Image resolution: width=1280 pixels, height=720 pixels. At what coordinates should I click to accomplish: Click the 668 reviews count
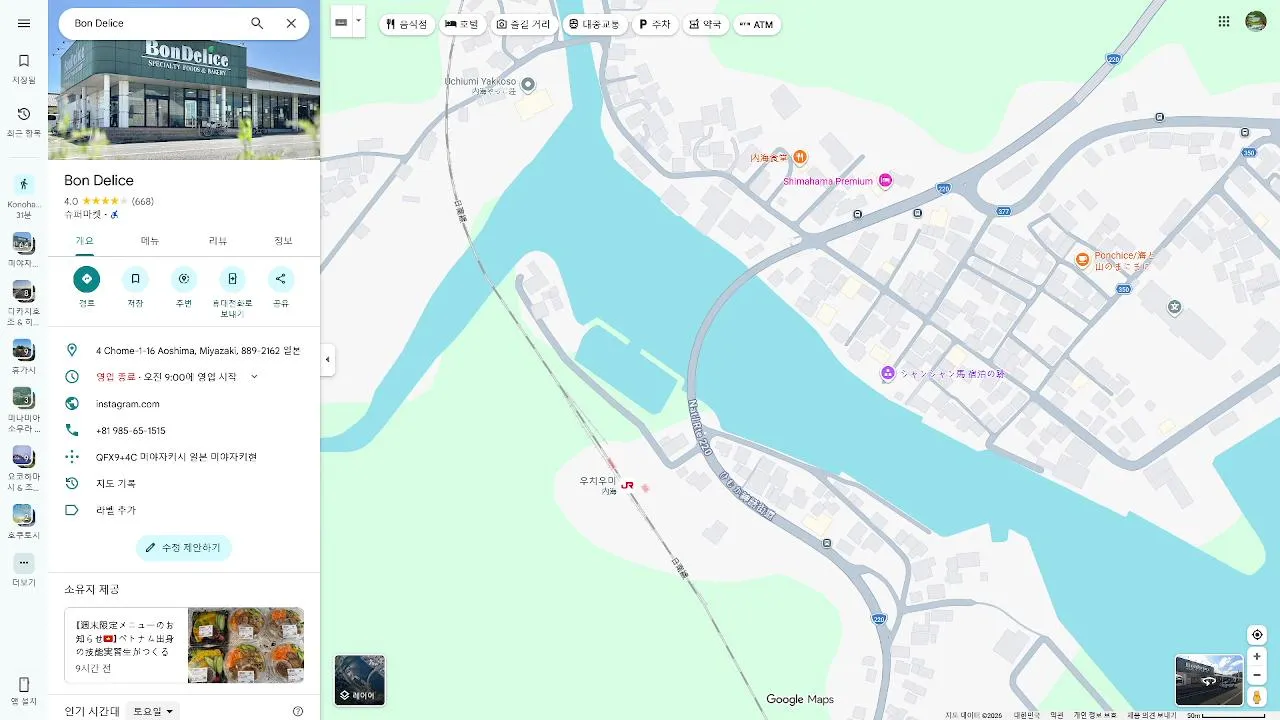coord(143,202)
